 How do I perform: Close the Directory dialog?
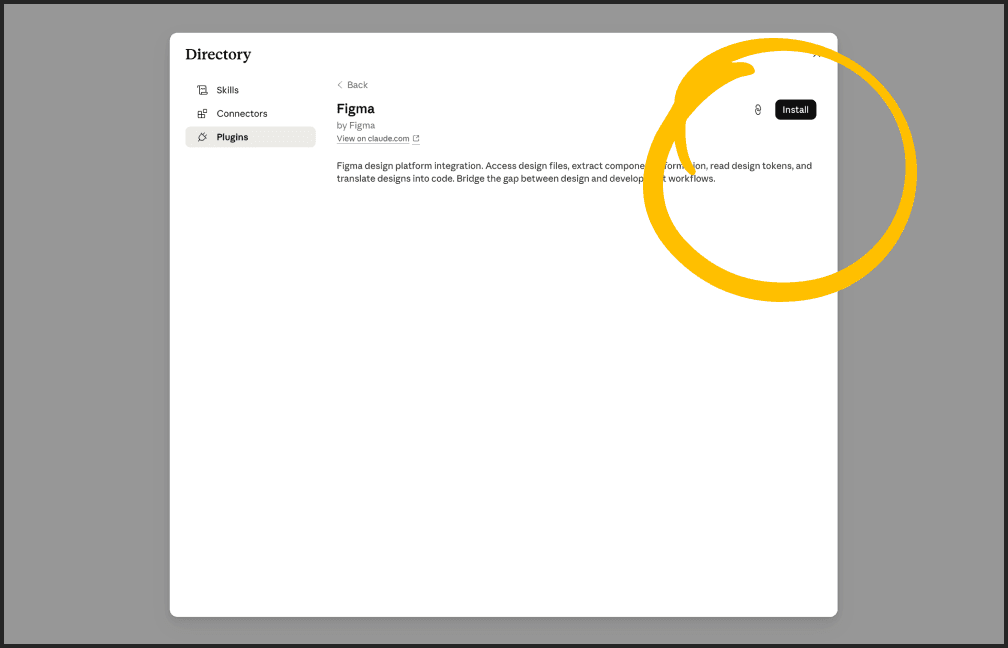[816, 55]
